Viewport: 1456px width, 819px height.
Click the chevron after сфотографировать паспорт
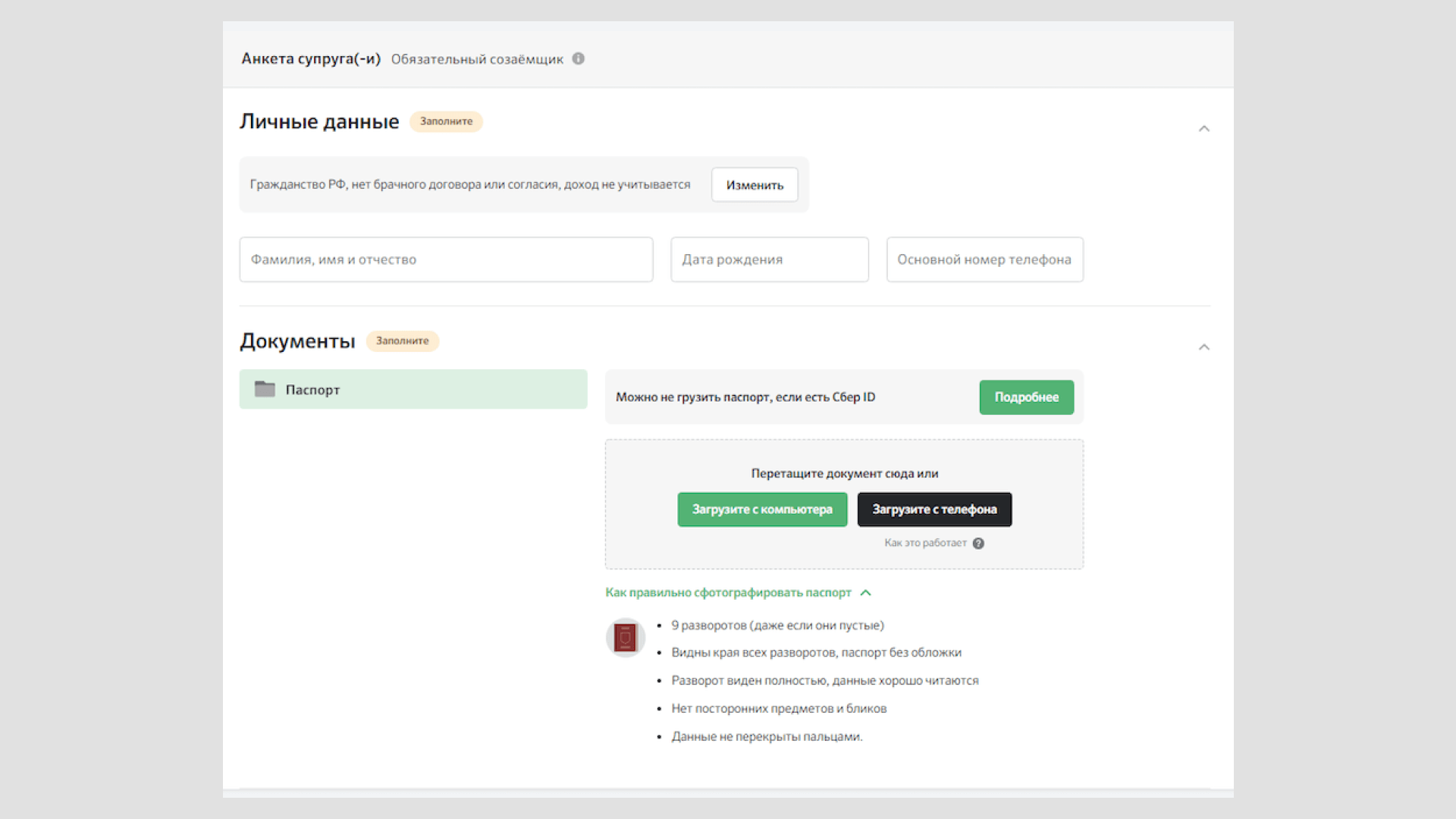[x=866, y=593]
